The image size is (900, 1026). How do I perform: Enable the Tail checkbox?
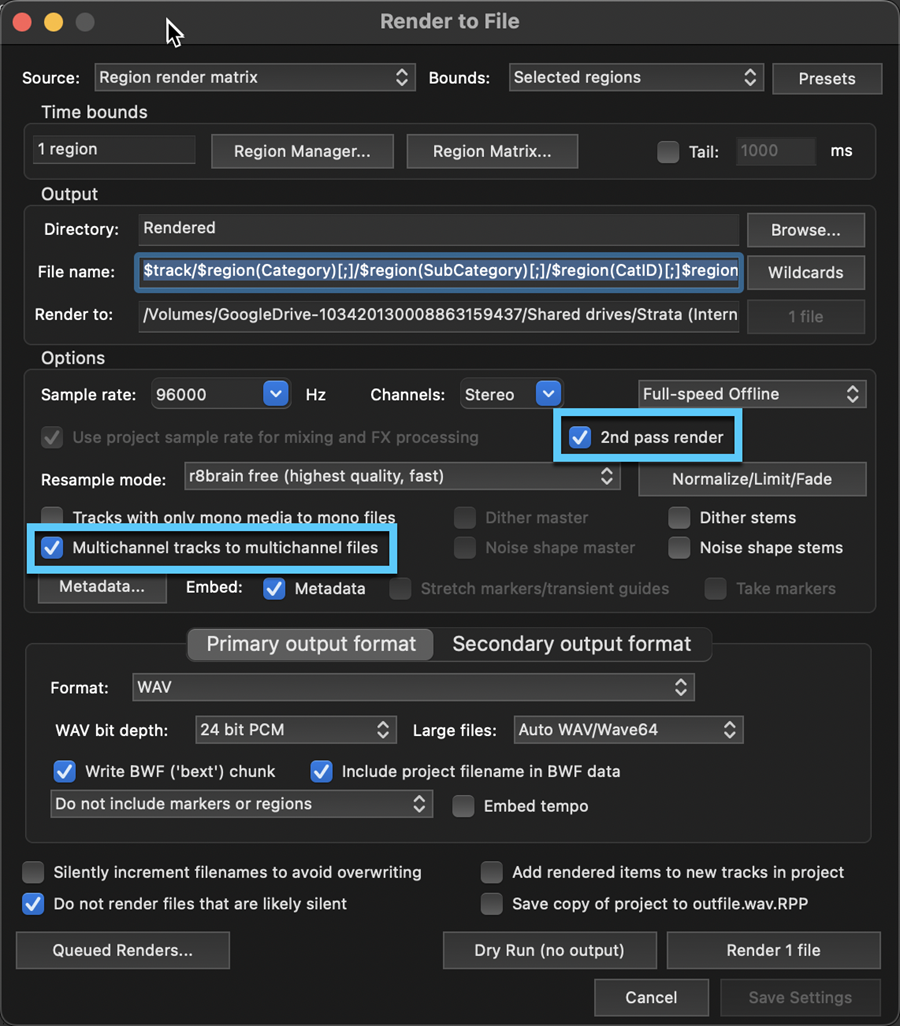point(668,152)
